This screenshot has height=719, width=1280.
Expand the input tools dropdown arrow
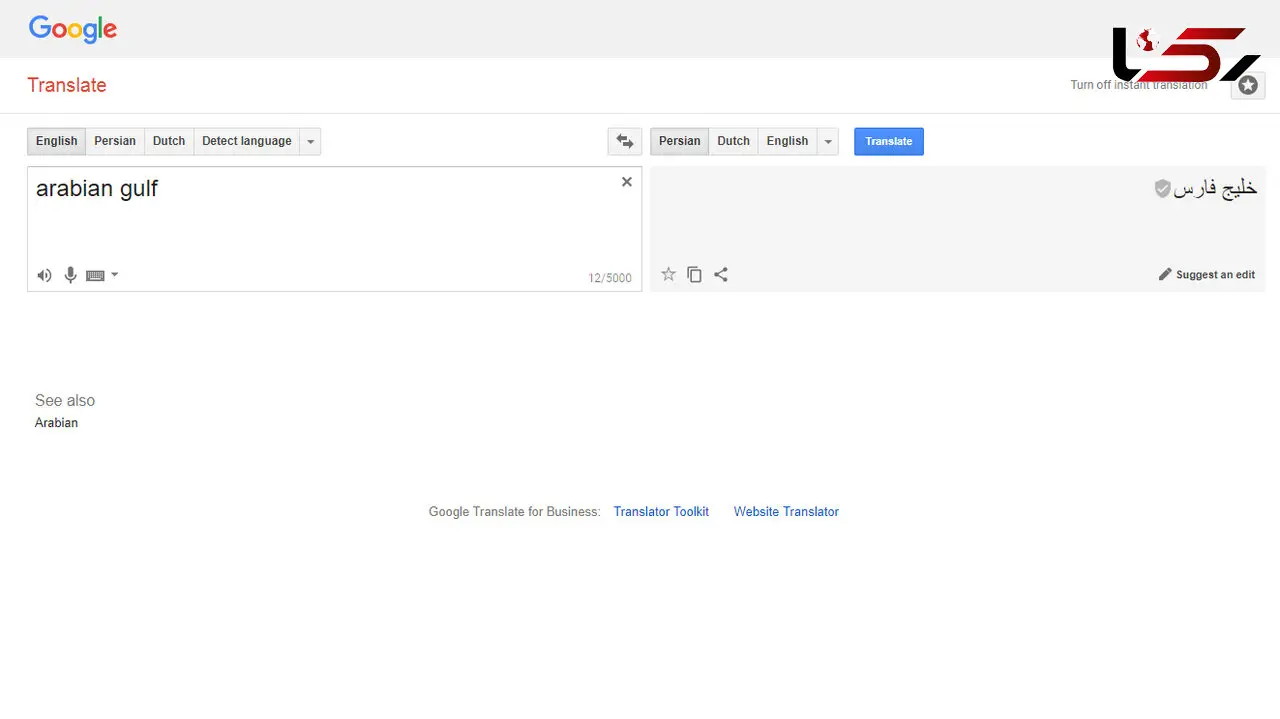pos(114,275)
